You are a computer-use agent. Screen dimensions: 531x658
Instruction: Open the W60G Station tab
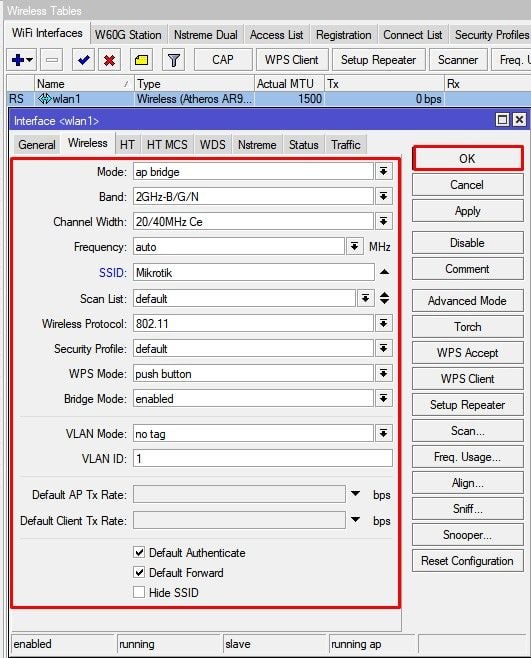(x=128, y=35)
